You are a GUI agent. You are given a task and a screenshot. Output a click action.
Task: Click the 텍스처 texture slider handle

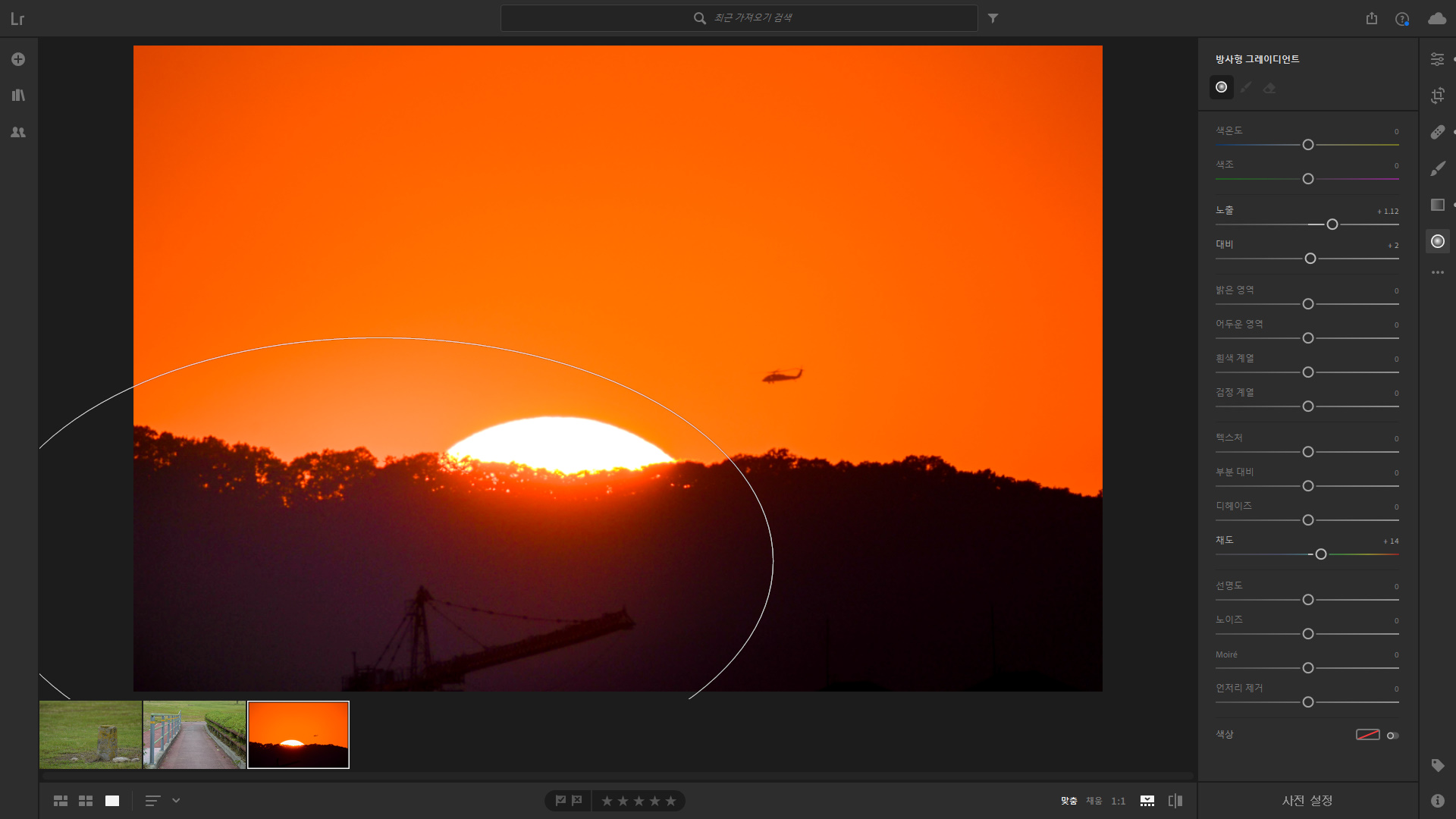(x=1308, y=452)
